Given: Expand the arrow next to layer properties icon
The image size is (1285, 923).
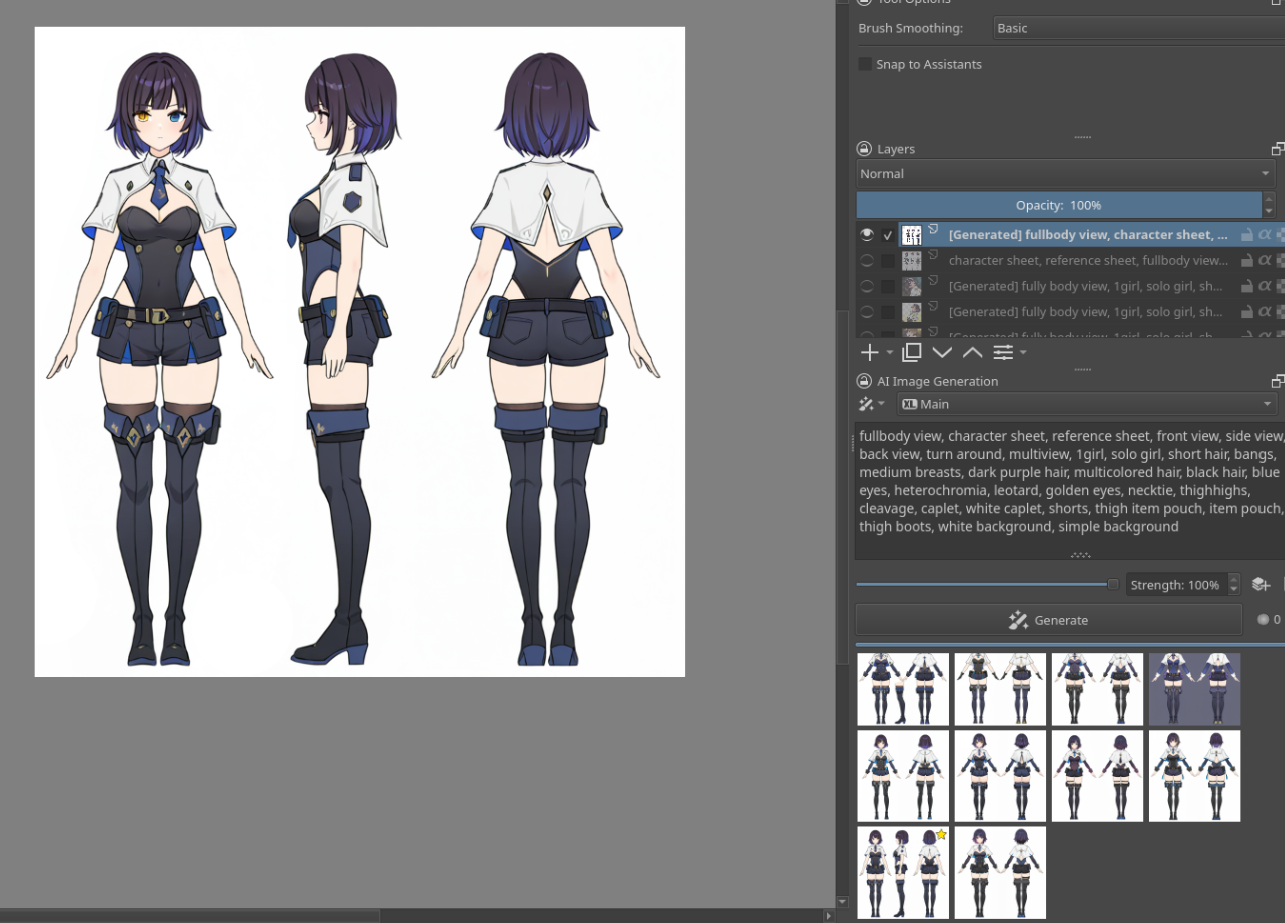Looking at the screenshot, I should coord(1023,353).
